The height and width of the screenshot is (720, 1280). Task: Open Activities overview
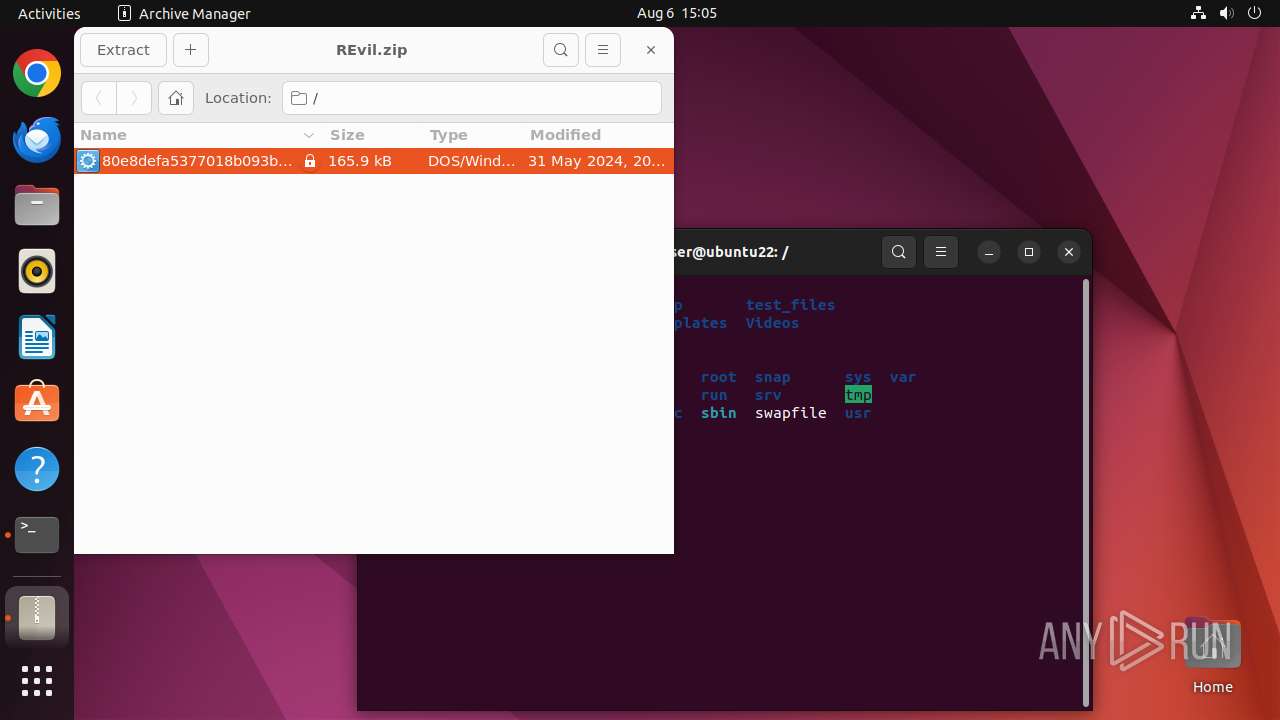tap(49, 13)
